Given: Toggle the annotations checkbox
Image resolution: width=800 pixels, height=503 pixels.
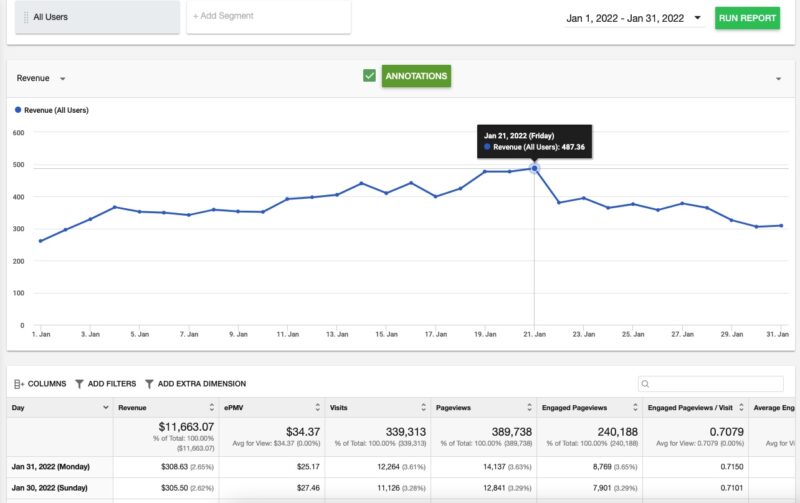Looking at the screenshot, I should [369, 76].
